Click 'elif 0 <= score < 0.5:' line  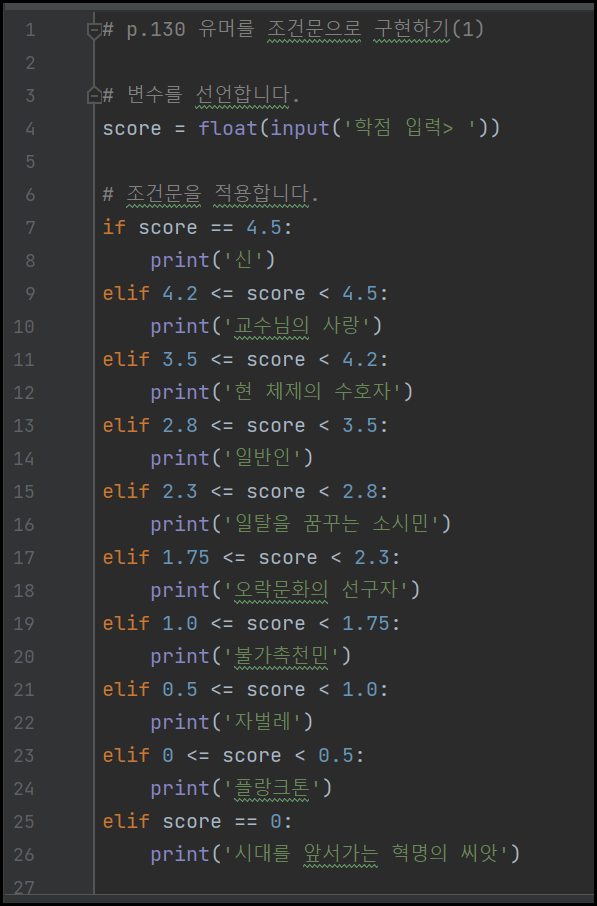click(x=233, y=755)
